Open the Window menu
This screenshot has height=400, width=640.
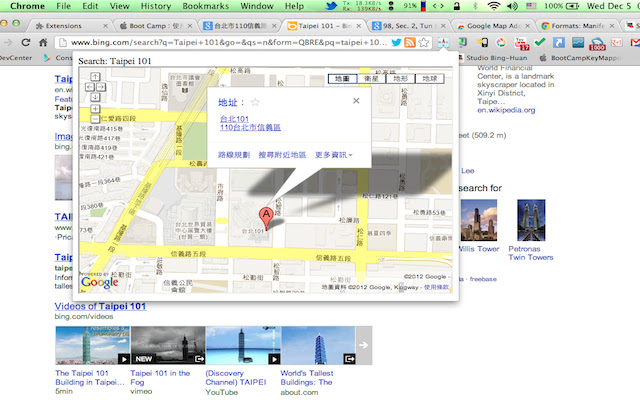click(x=257, y=6)
